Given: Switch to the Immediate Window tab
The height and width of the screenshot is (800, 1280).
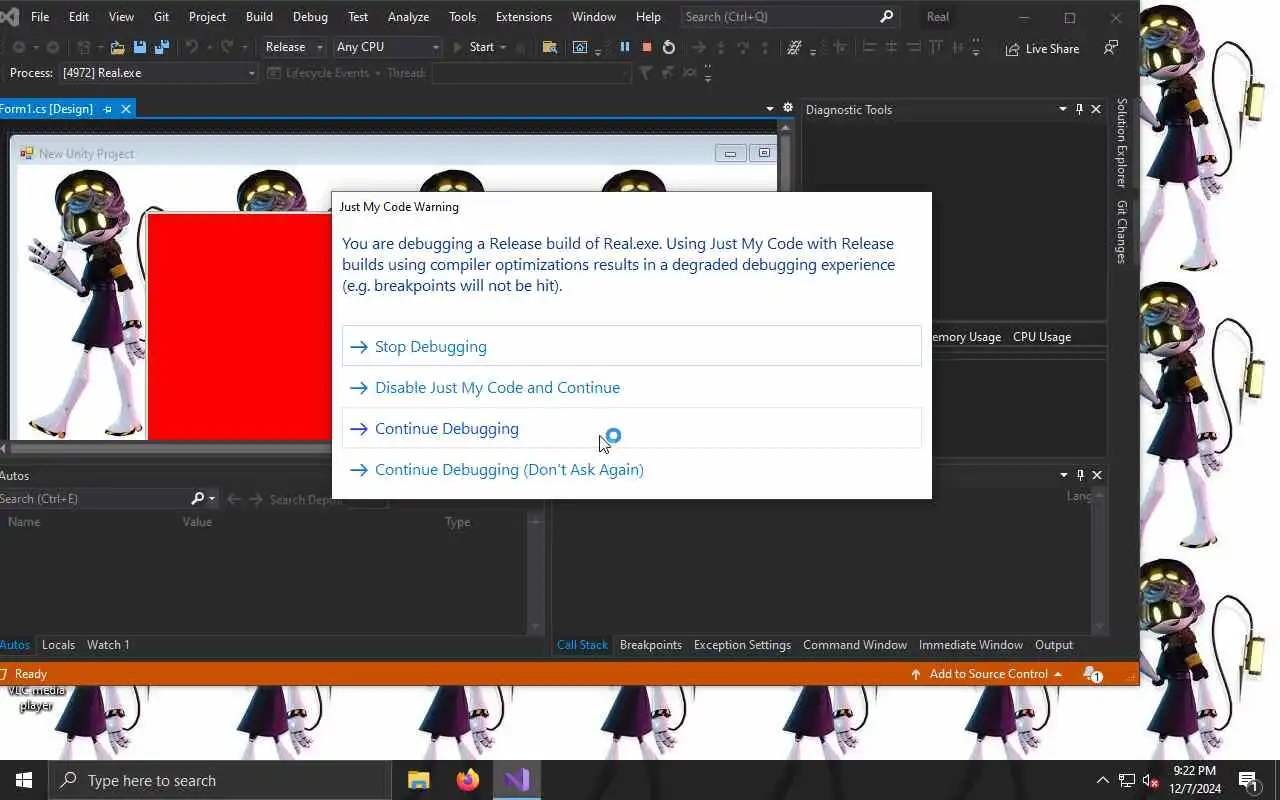Looking at the screenshot, I should [970, 645].
